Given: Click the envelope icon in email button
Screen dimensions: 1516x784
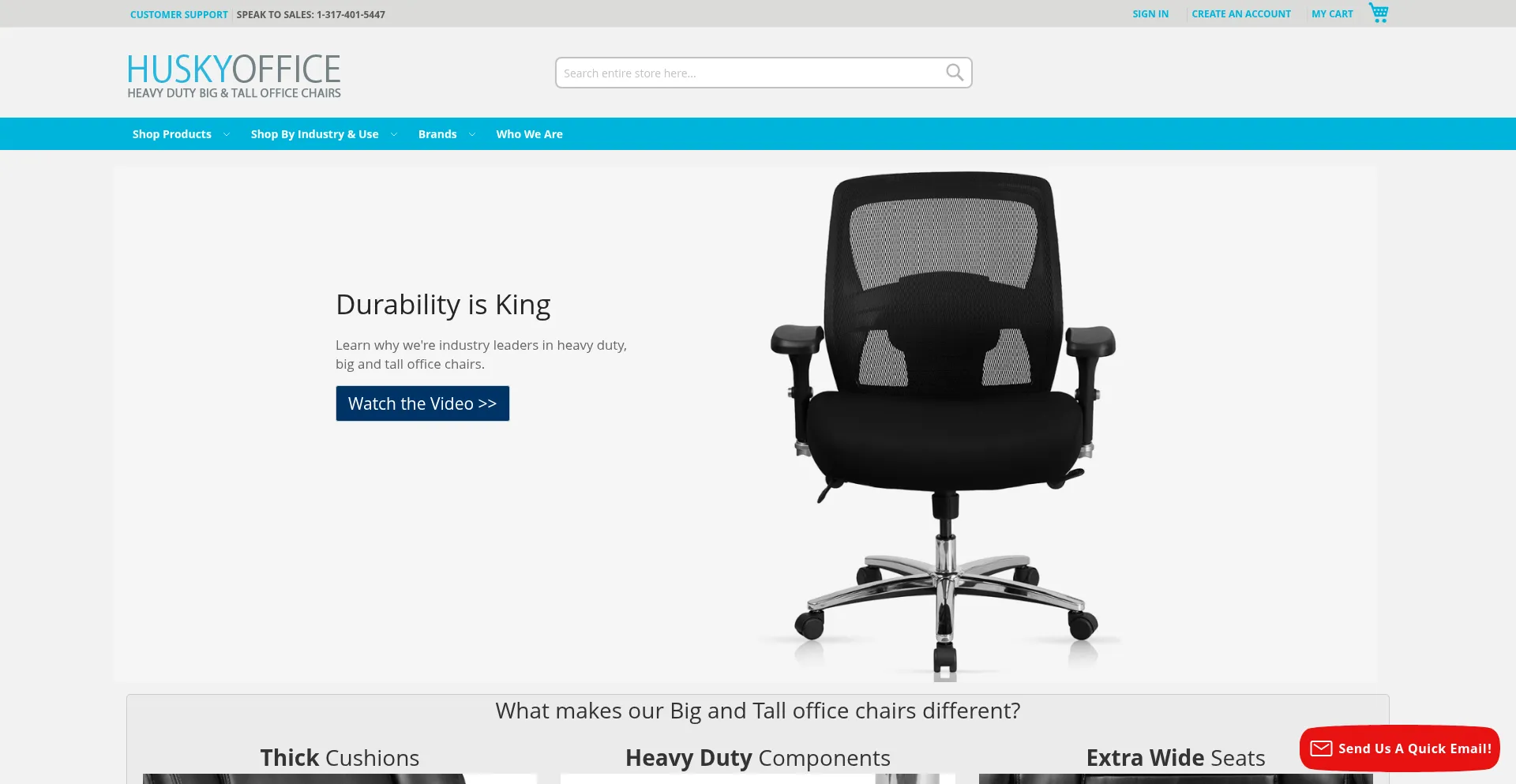Looking at the screenshot, I should (1321, 748).
